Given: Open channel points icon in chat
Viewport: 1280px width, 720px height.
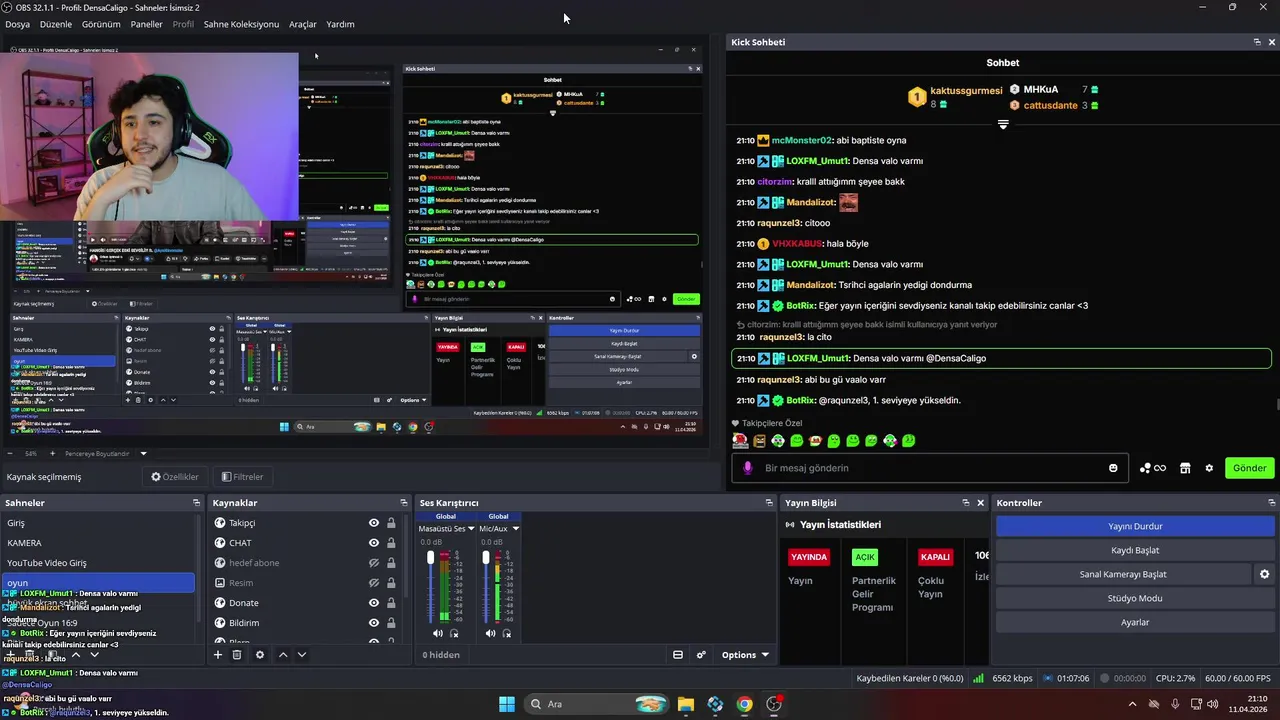Looking at the screenshot, I should [x=1153, y=468].
